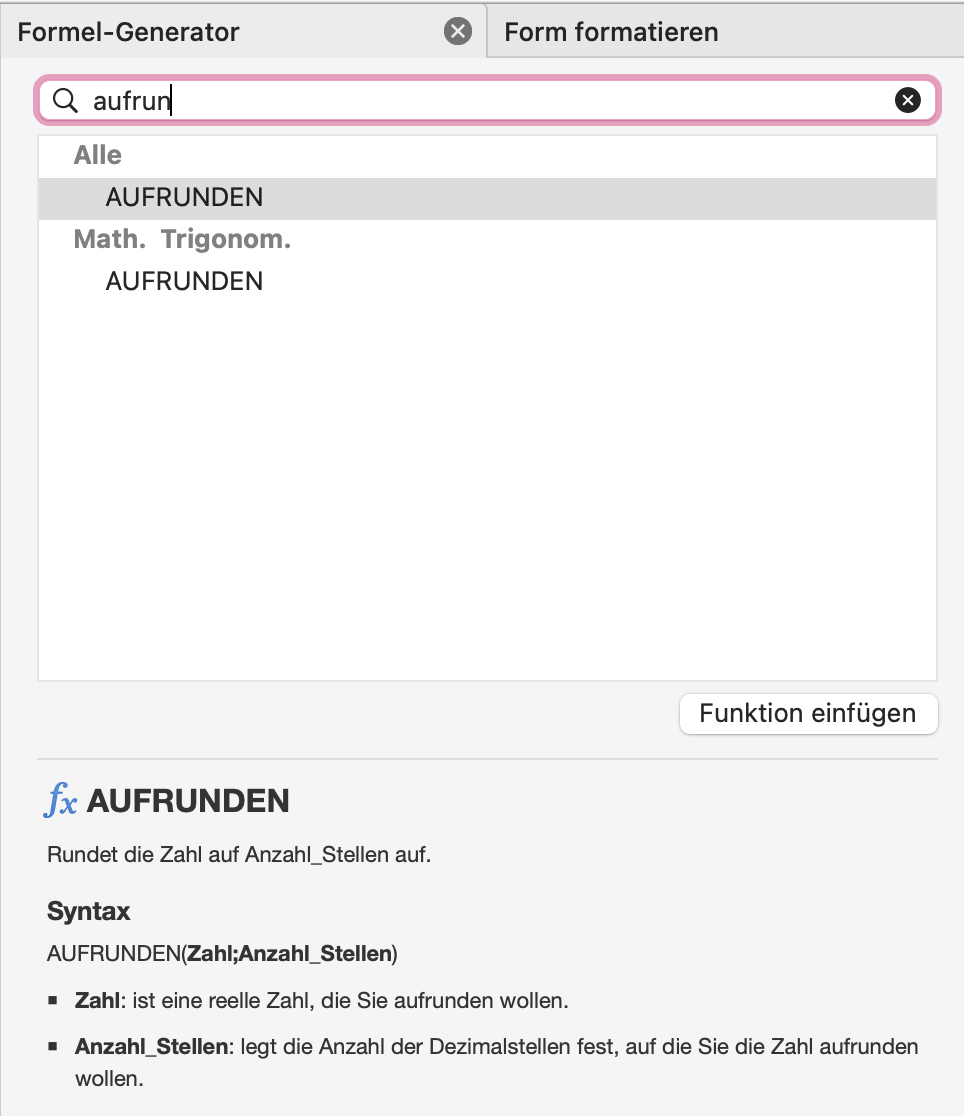
Task: Click the bold AUFRUNDEN description heading
Action: tap(188, 801)
